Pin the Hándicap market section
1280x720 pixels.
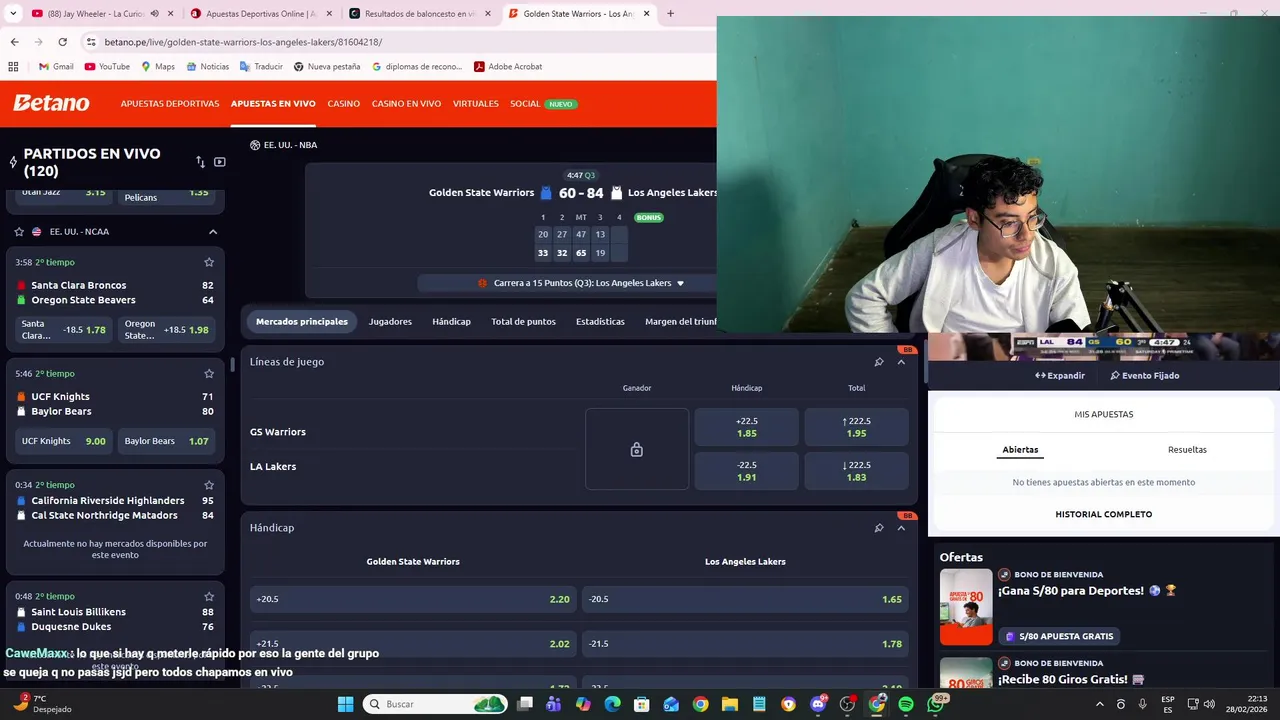pos(879,528)
